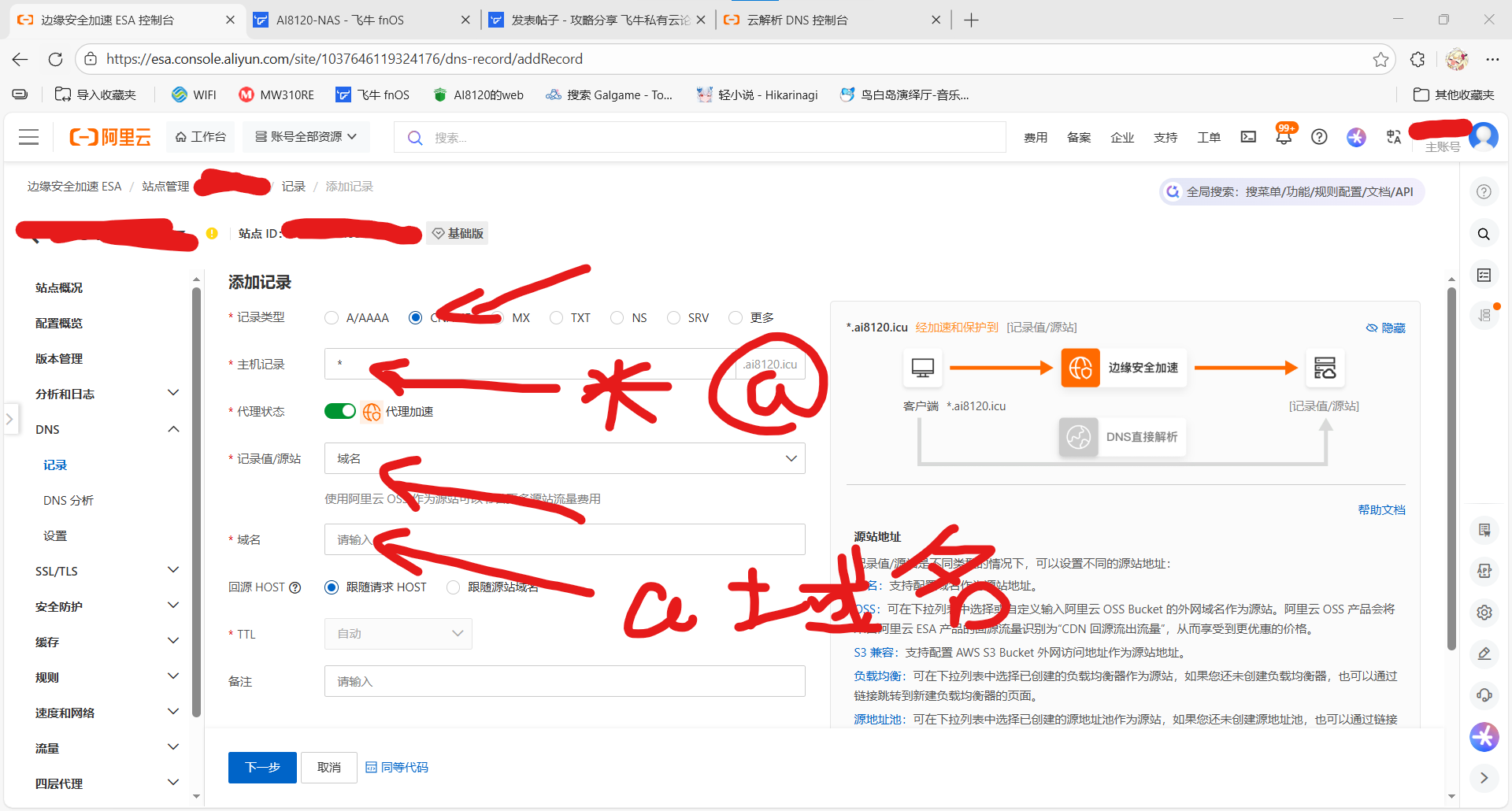
Task: Open the 同等代码 link
Action: pos(397,768)
